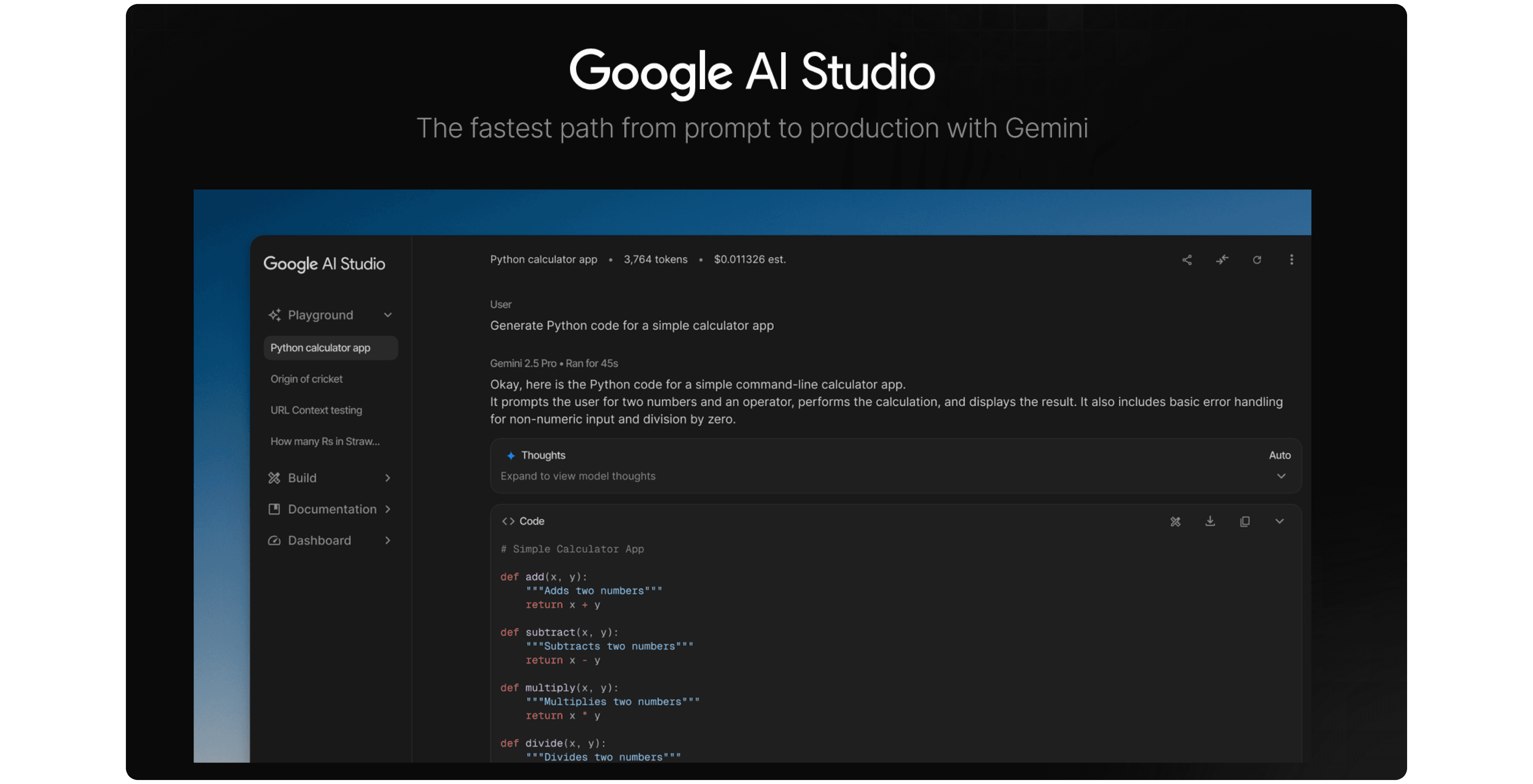Click the Code block title label
This screenshot has width=1533, height=784.
click(531, 521)
